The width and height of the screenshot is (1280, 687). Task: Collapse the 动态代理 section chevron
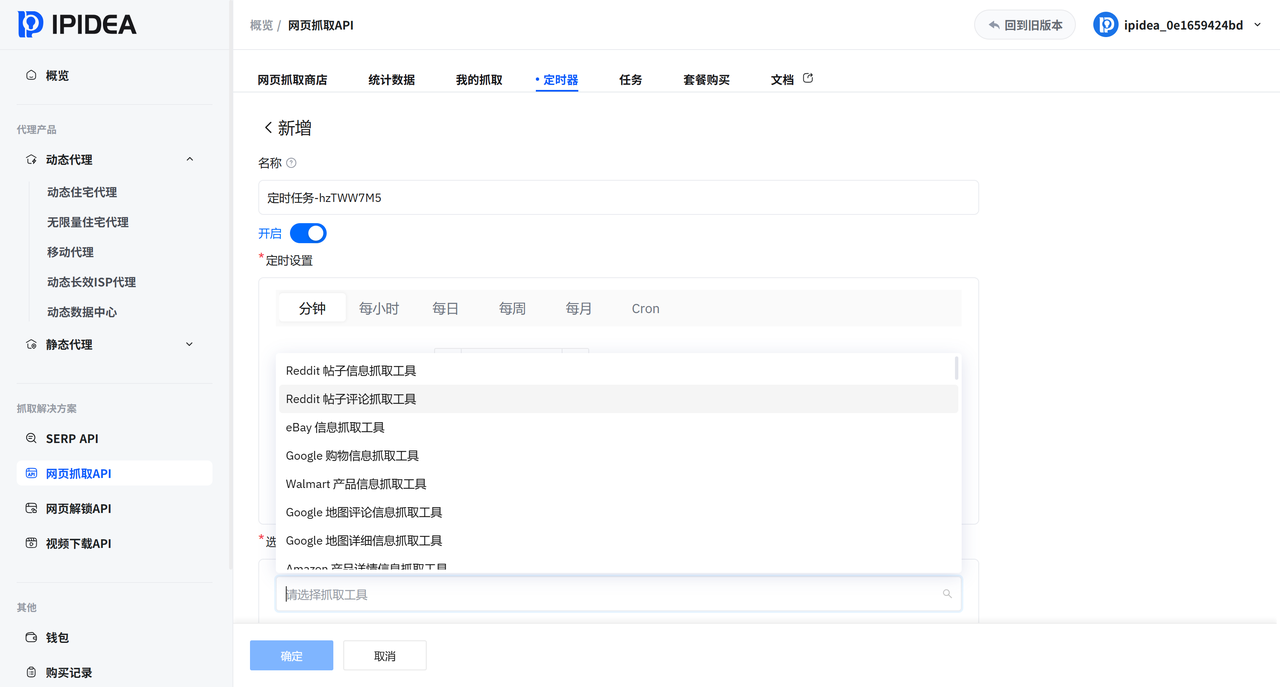[x=190, y=159]
